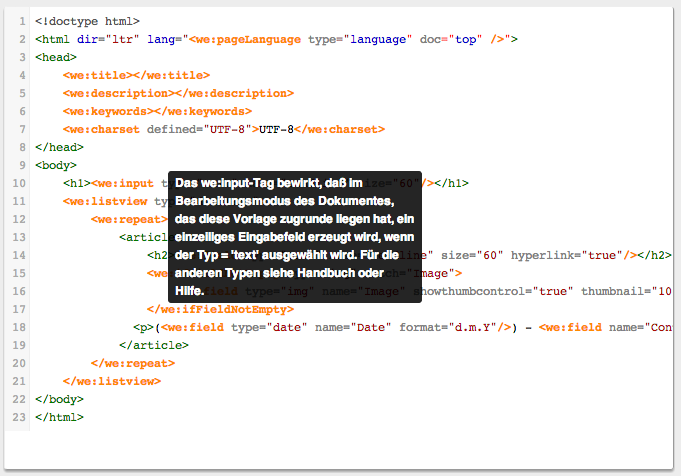Click line number 22 in the gutter
The image size is (681, 476).
pyautogui.click(x=19, y=399)
